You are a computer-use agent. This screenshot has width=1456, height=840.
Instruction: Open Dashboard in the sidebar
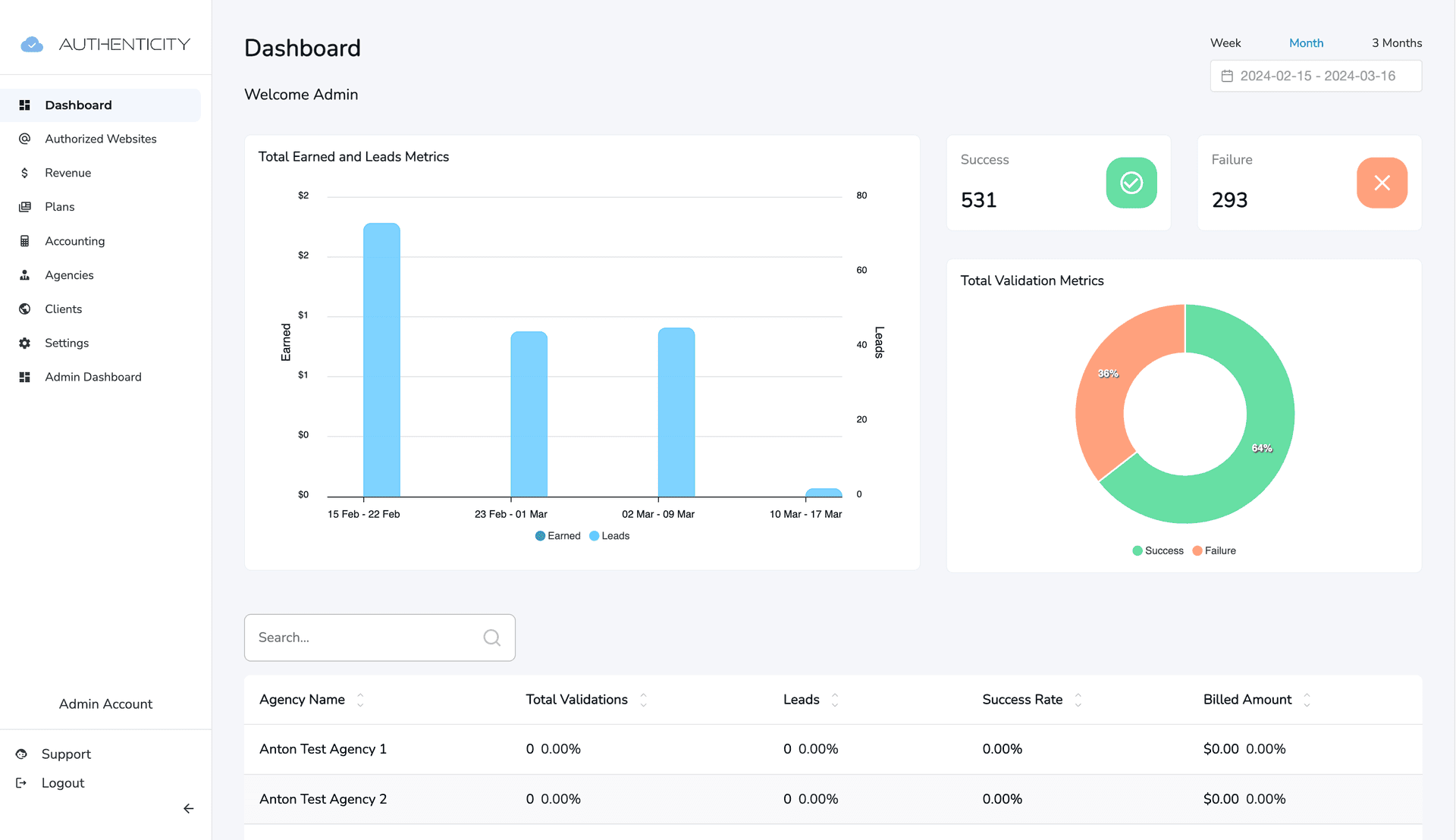pyautogui.click(x=100, y=105)
